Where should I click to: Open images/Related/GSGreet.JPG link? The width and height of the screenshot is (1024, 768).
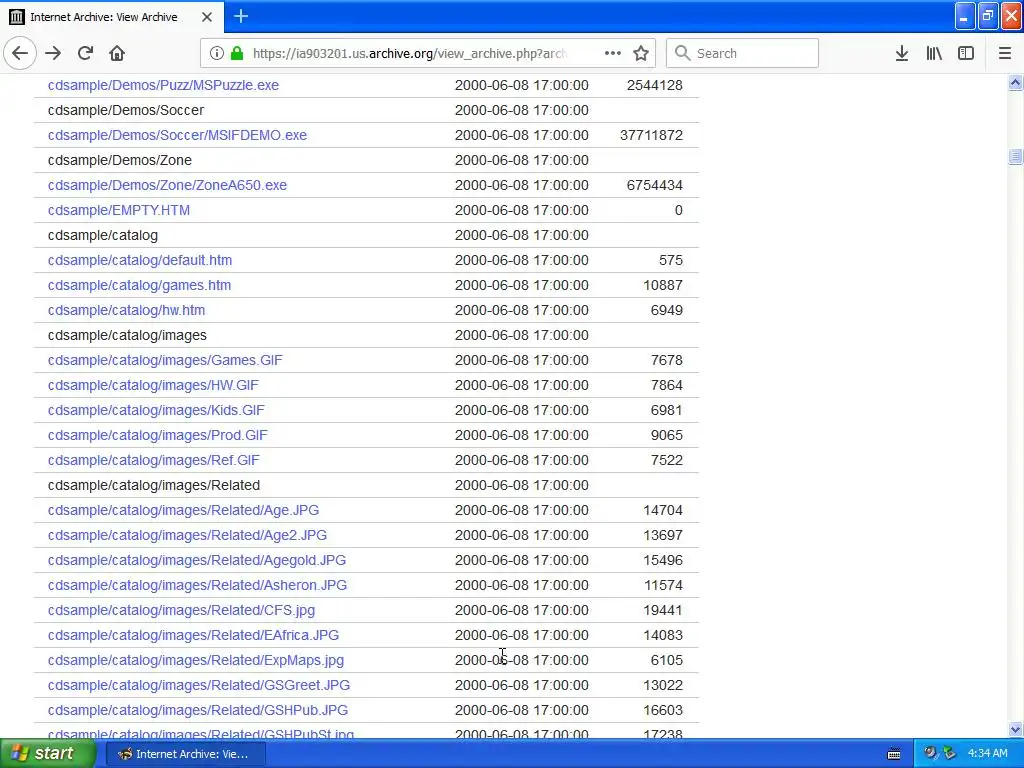tap(199, 685)
